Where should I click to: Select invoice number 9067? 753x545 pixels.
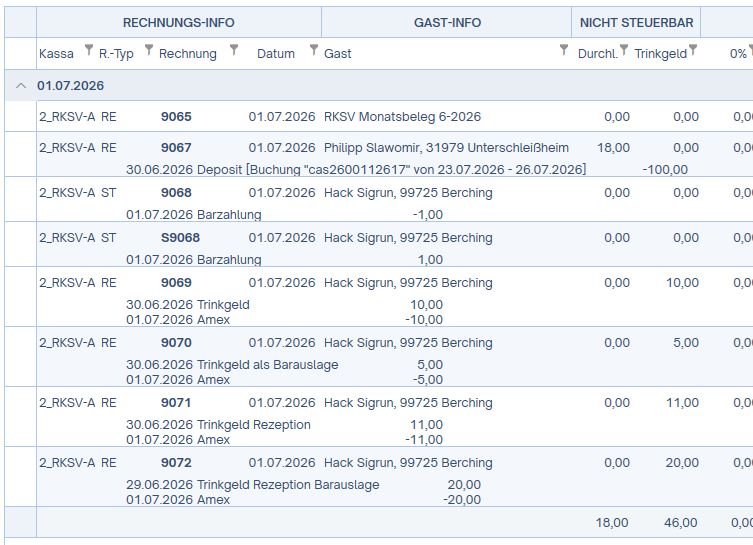point(176,147)
